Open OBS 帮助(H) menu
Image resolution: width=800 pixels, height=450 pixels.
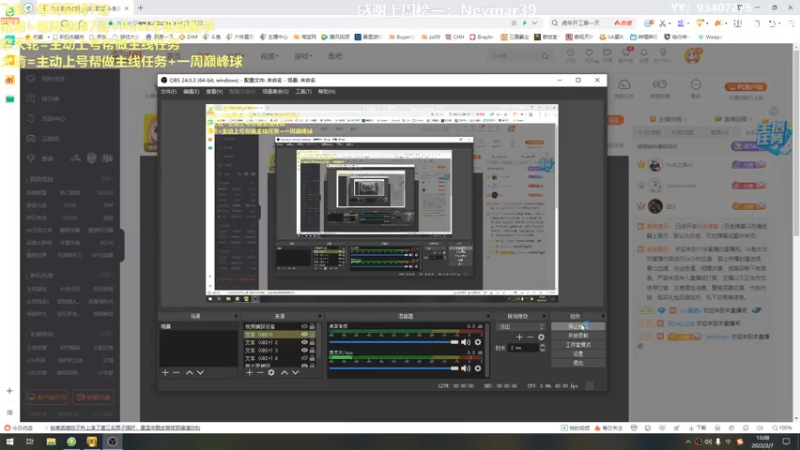click(327, 92)
